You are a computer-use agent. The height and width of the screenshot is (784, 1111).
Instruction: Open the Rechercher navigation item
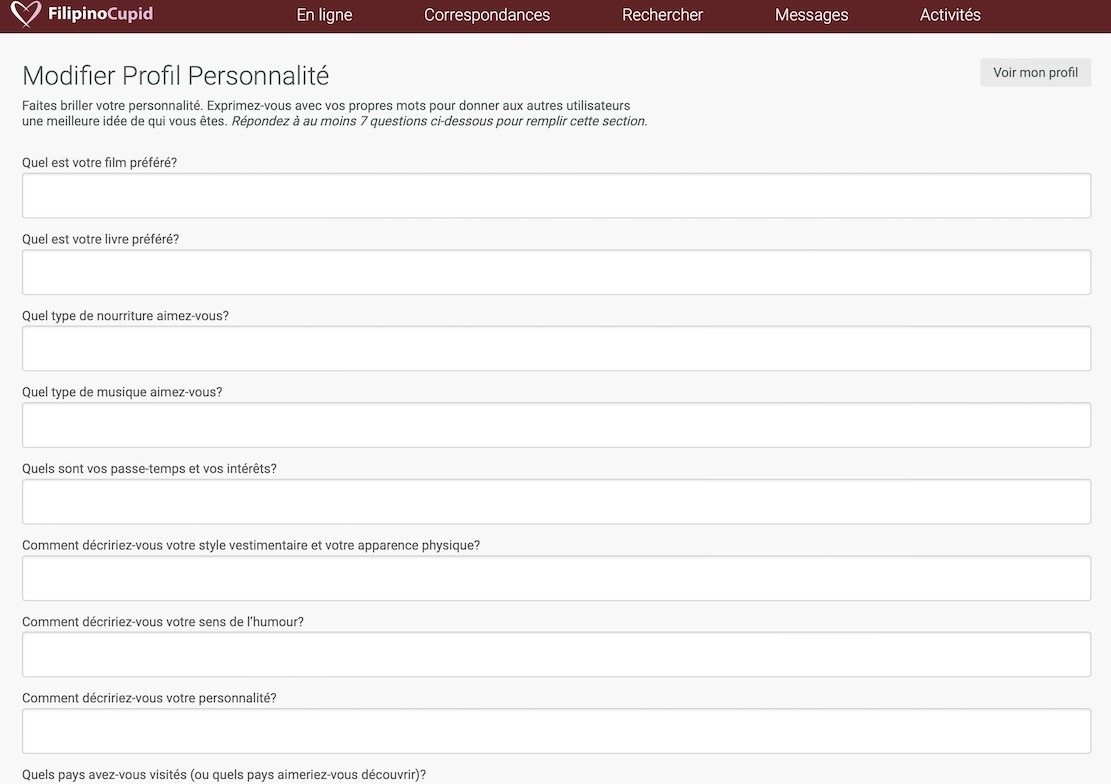pyautogui.click(x=662, y=15)
